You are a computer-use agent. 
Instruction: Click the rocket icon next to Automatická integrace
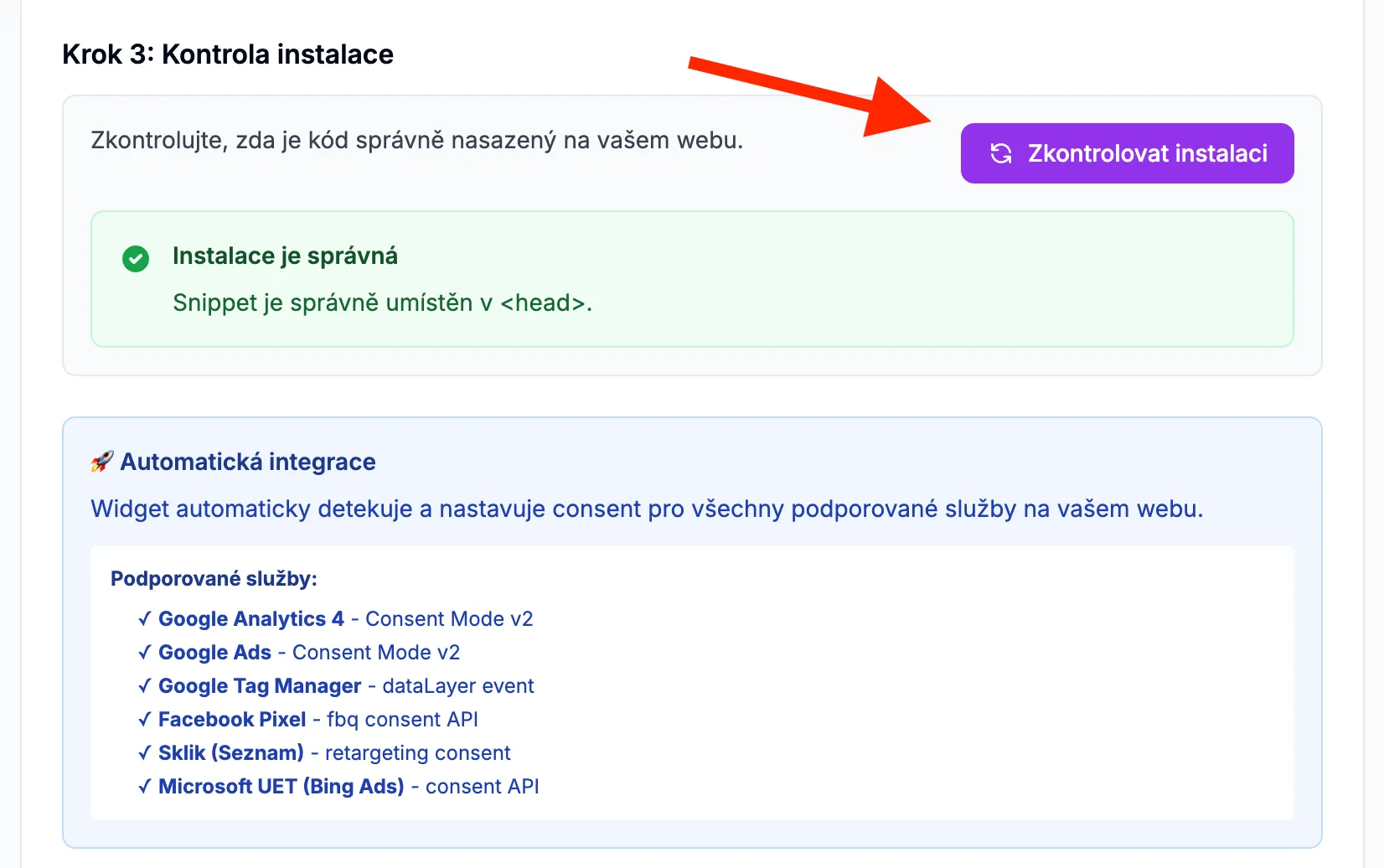pos(101,460)
